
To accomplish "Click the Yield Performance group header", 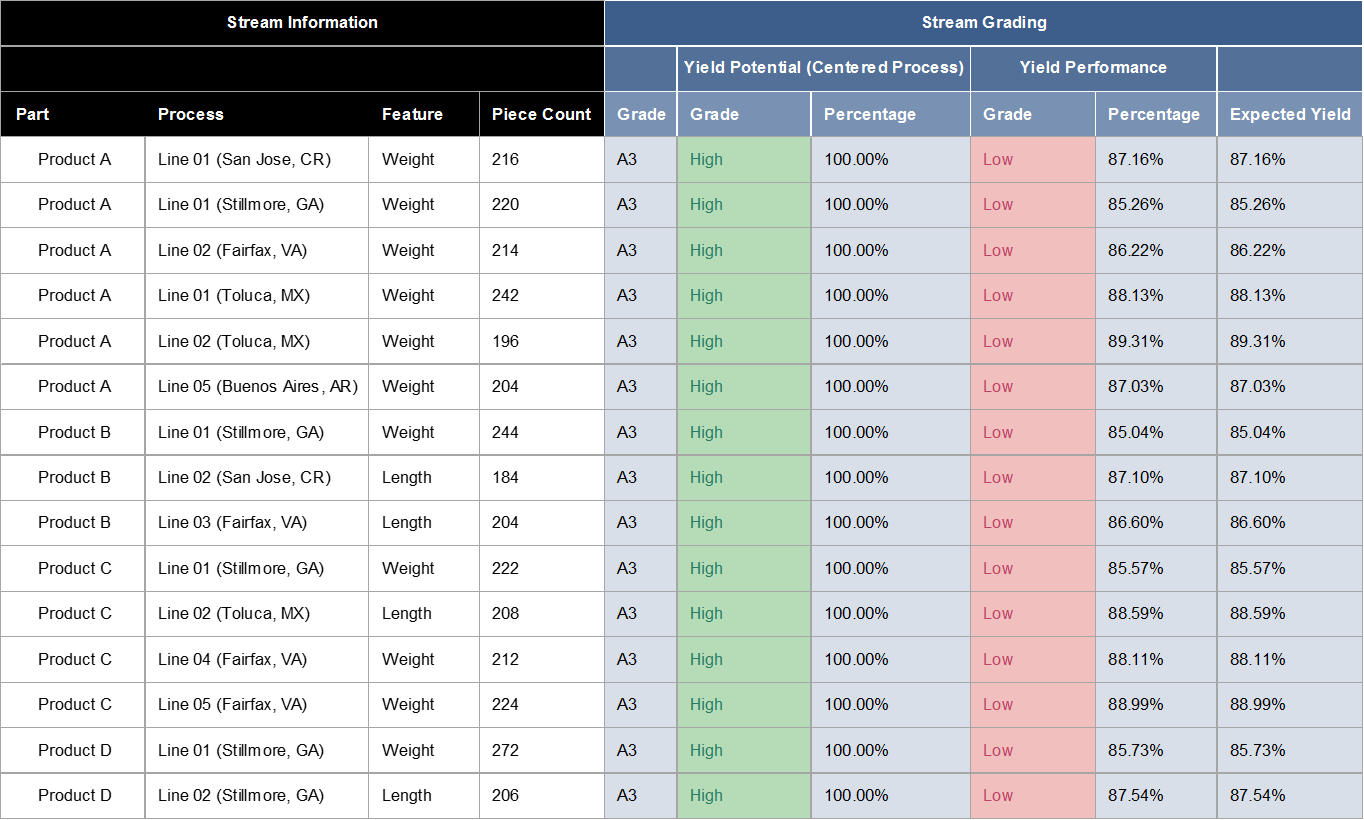I will click(x=1093, y=68).
